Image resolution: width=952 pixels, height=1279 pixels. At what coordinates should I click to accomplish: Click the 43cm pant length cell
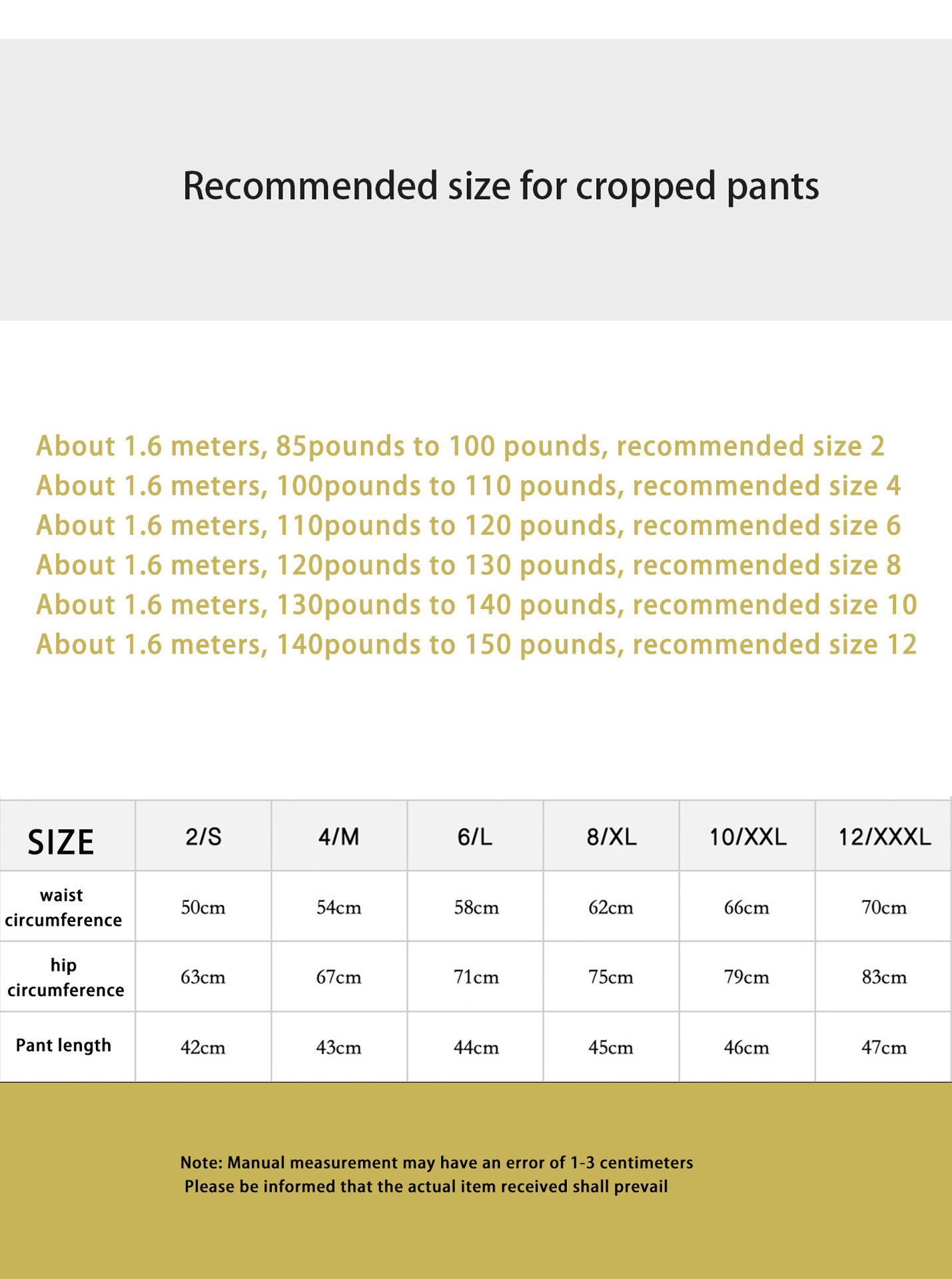click(x=338, y=1048)
